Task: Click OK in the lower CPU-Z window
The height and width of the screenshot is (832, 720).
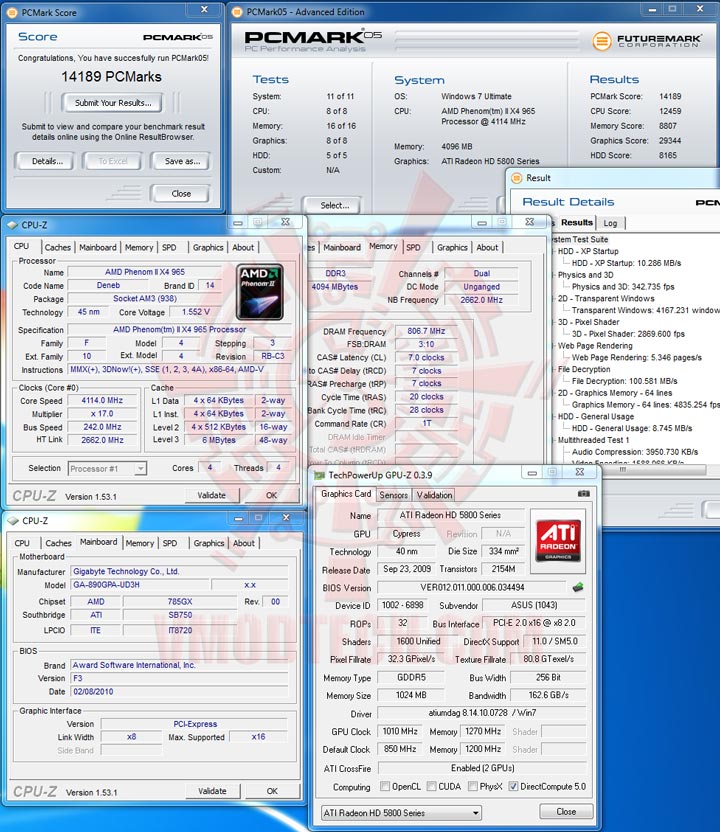Action: pos(272,791)
